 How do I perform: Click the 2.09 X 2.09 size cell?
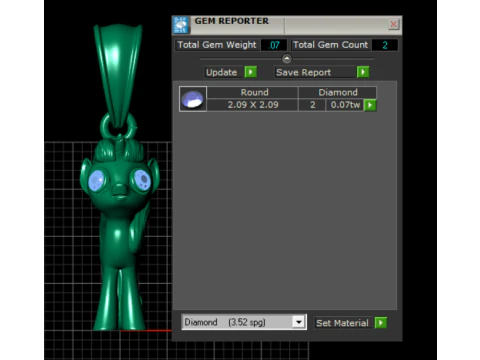click(253, 105)
